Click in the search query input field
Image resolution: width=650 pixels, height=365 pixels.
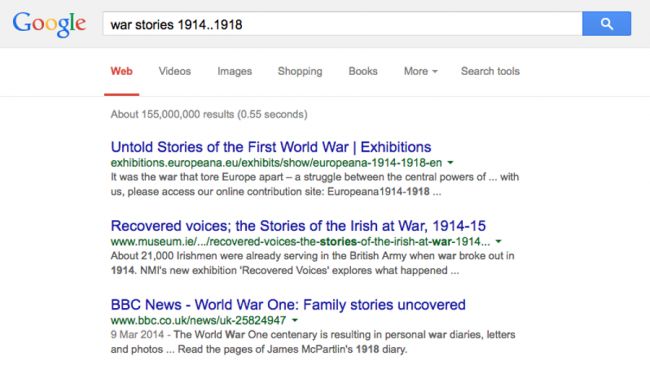click(x=342, y=24)
